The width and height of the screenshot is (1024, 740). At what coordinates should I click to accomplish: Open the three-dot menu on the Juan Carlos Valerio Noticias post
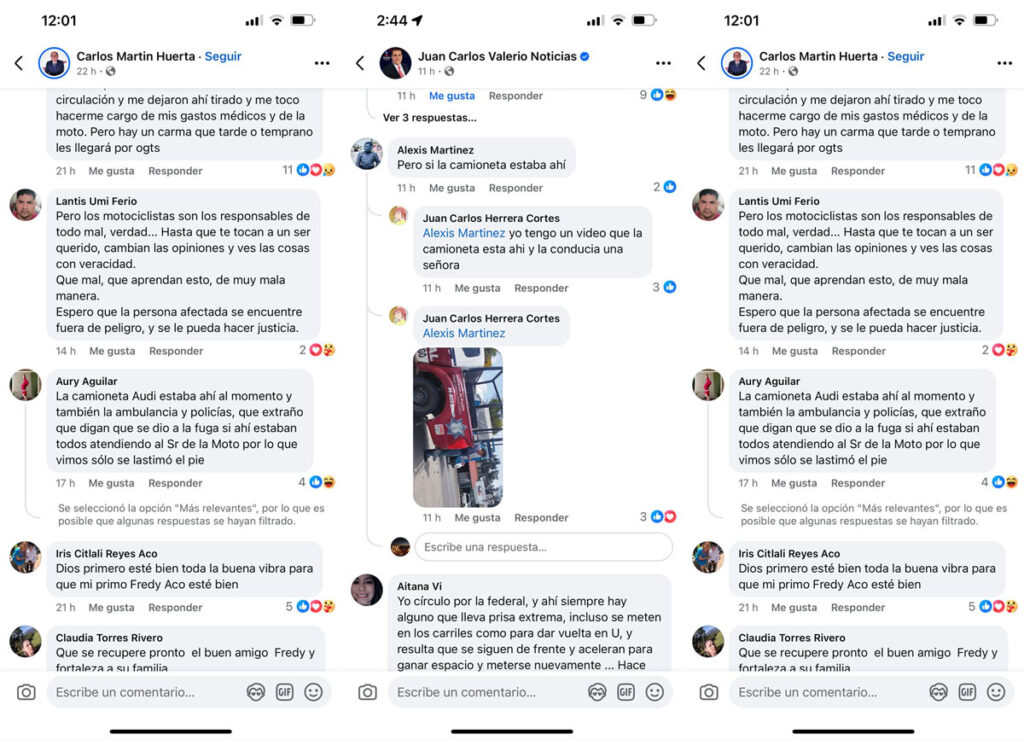[663, 63]
